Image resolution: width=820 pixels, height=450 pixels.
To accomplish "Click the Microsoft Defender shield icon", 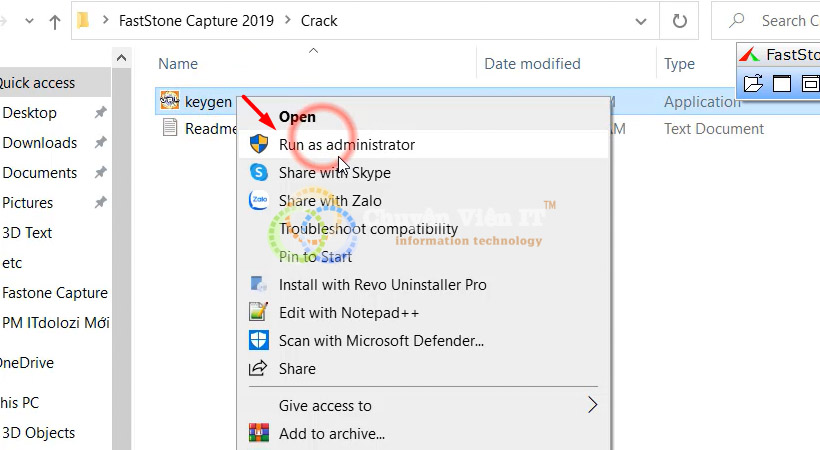I will point(259,340).
